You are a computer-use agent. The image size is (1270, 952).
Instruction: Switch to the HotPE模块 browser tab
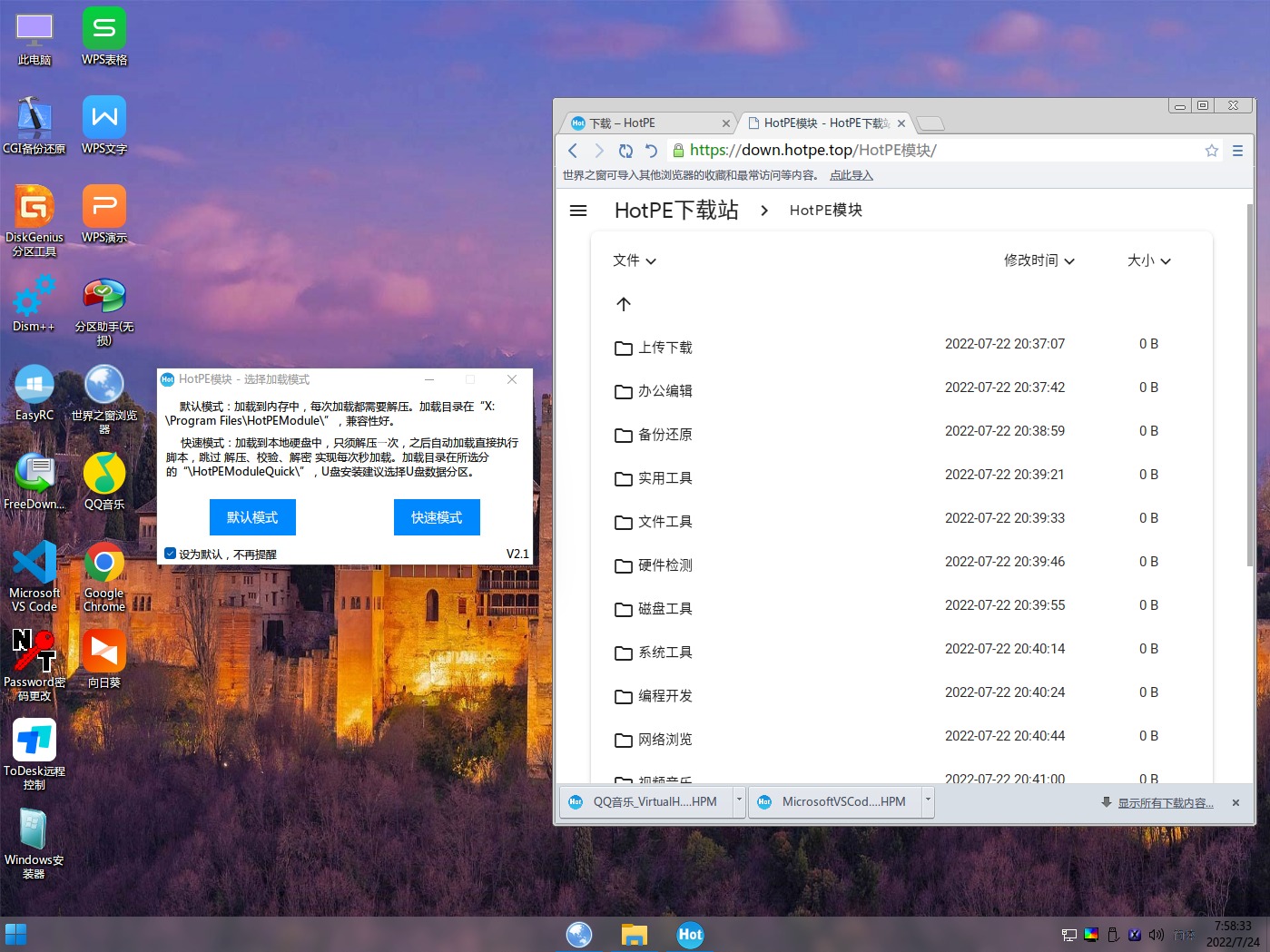pyautogui.click(x=824, y=123)
